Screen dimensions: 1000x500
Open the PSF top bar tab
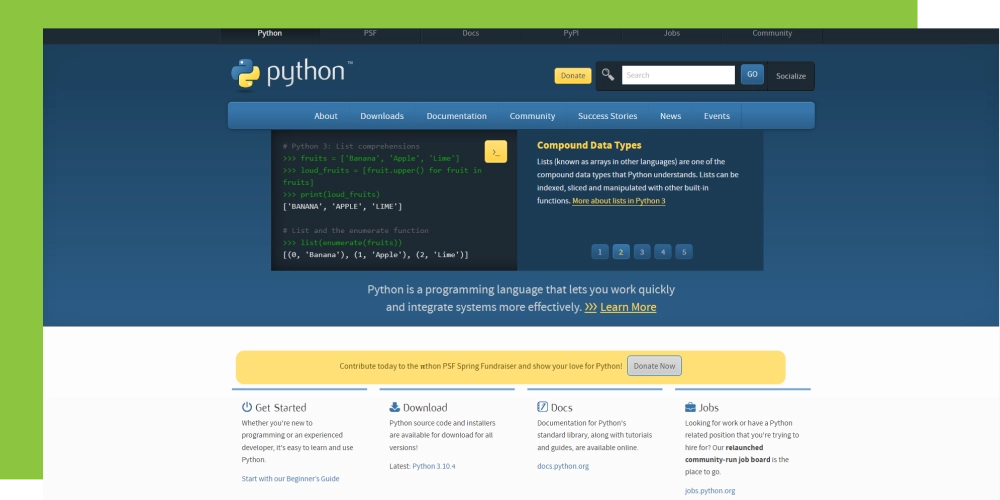(x=371, y=33)
